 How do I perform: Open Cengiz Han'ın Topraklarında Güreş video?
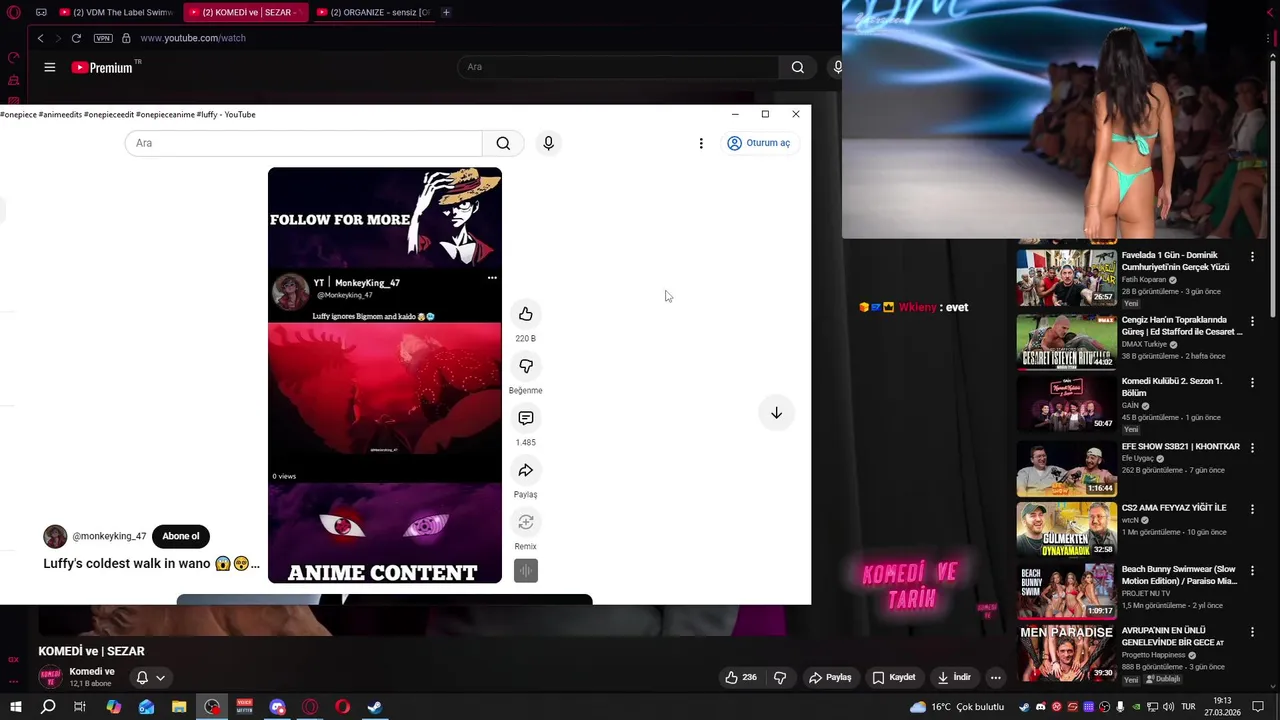coord(1066,342)
